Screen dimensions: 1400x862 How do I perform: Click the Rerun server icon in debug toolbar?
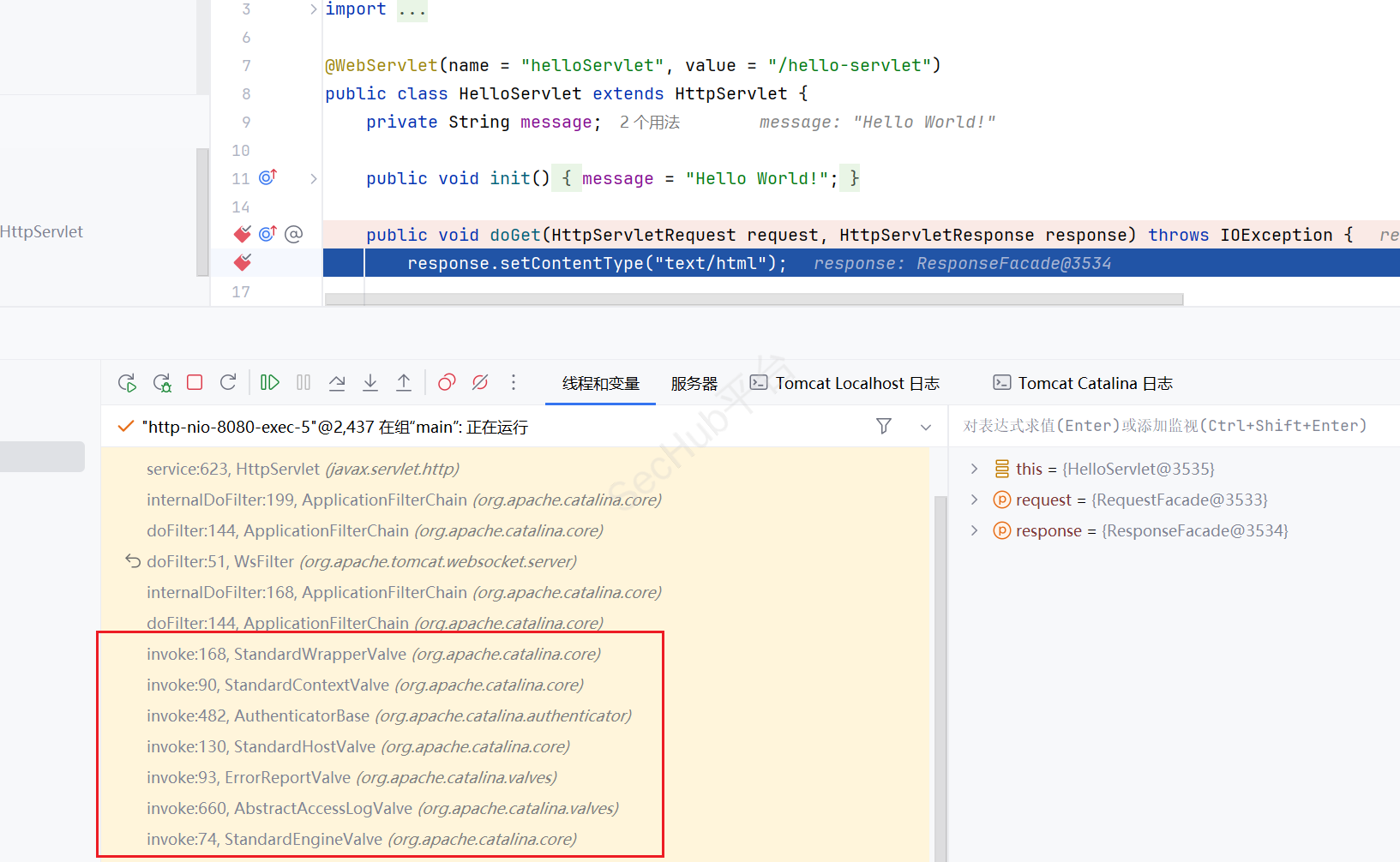pos(128,383)
